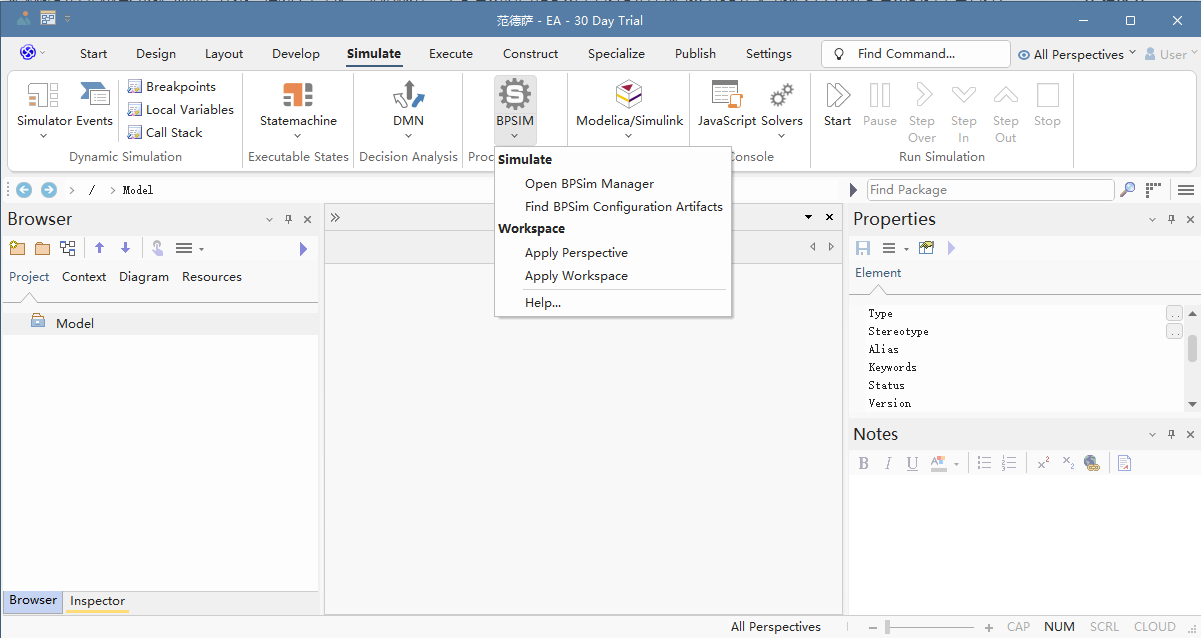Click Find BPSim Configuration Artifacts
The height and width of the screenshot is (638, 1201).
click(x=624, y=207)
